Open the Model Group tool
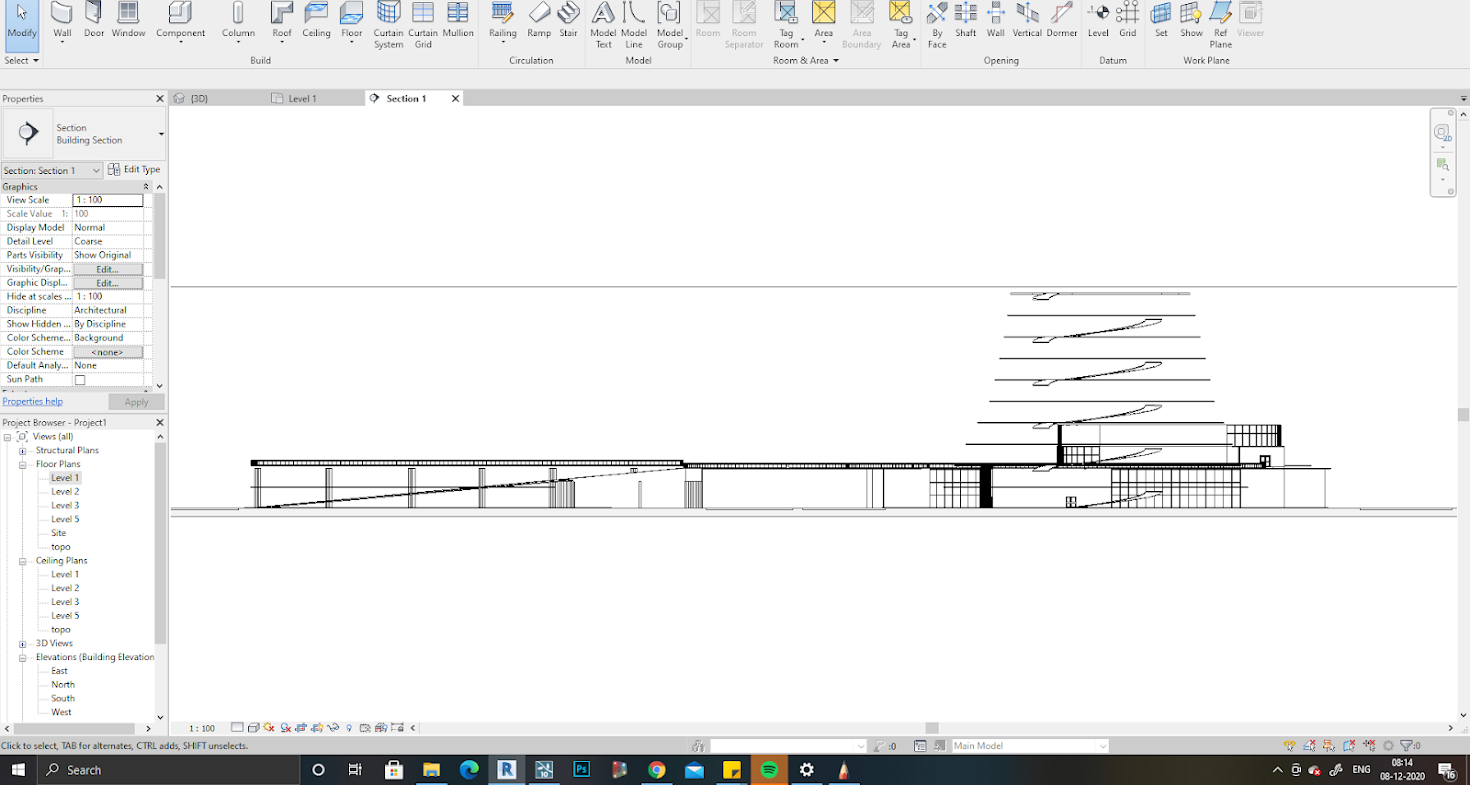 [669, 26]
